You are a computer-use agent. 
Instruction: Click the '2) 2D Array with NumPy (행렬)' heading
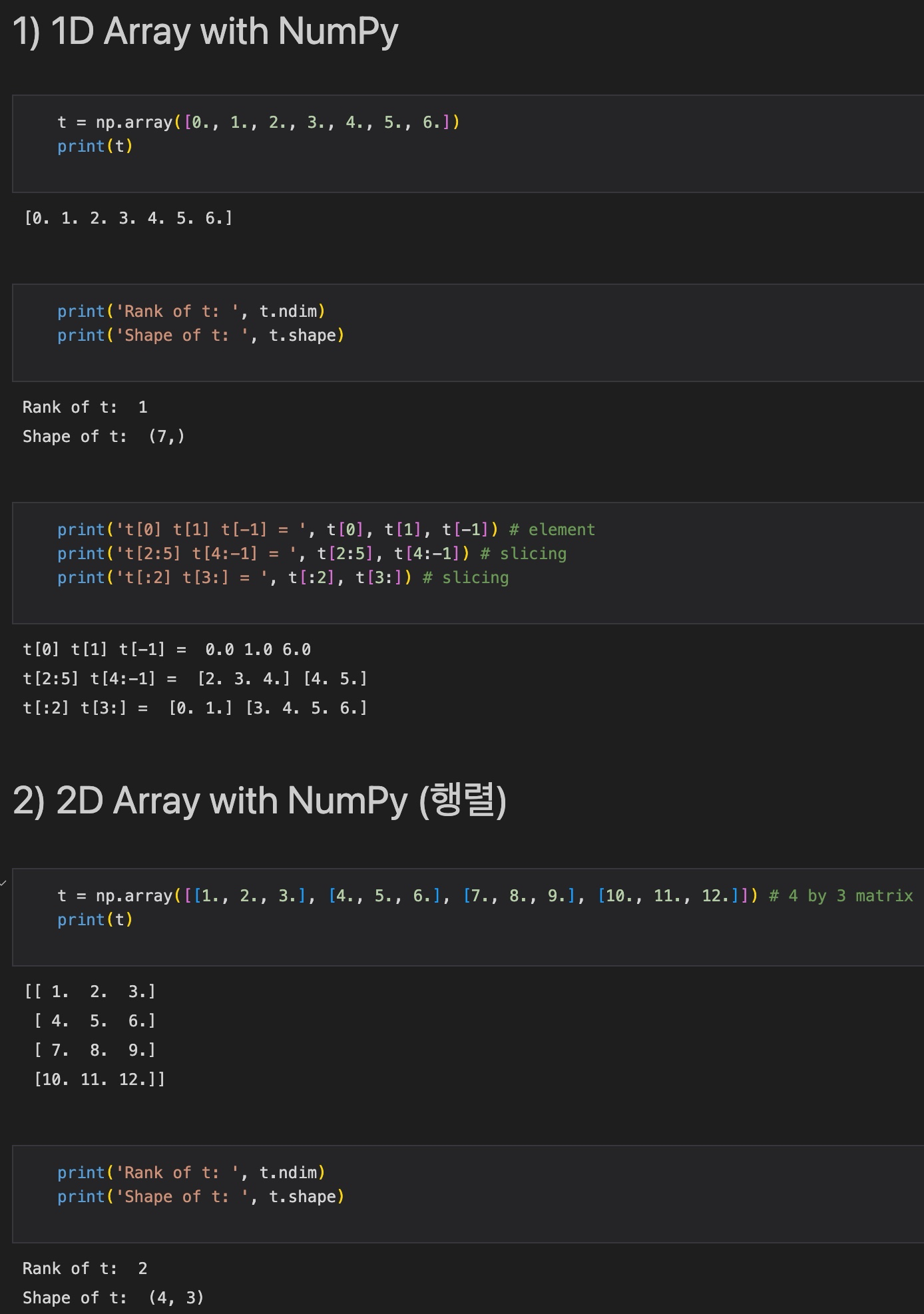click(260, 800)
